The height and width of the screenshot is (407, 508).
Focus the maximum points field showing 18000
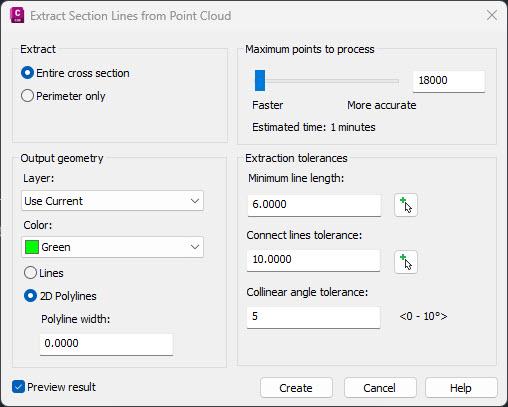click(449, 81)
